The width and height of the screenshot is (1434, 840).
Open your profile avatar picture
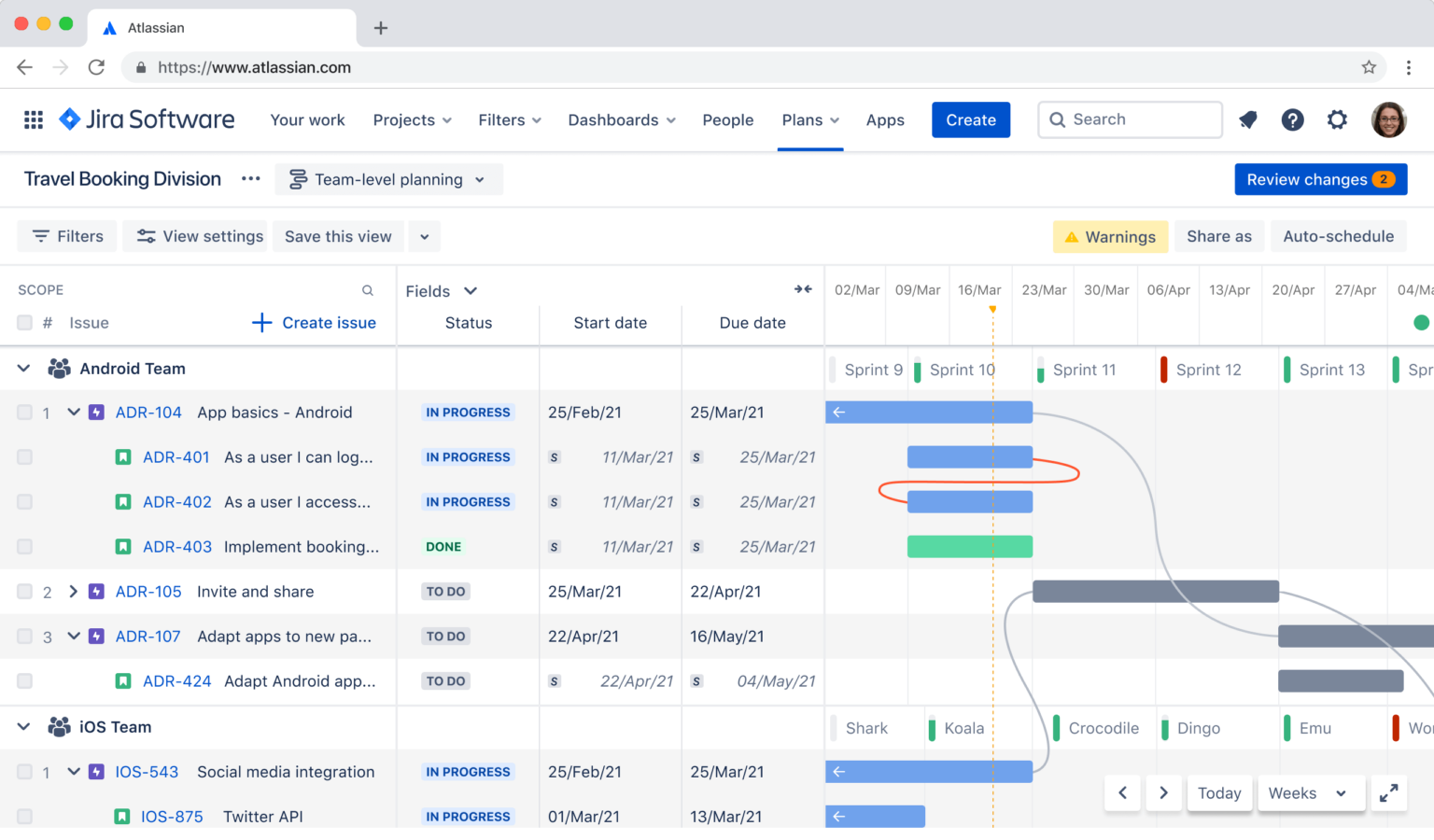coord(1389,119)
